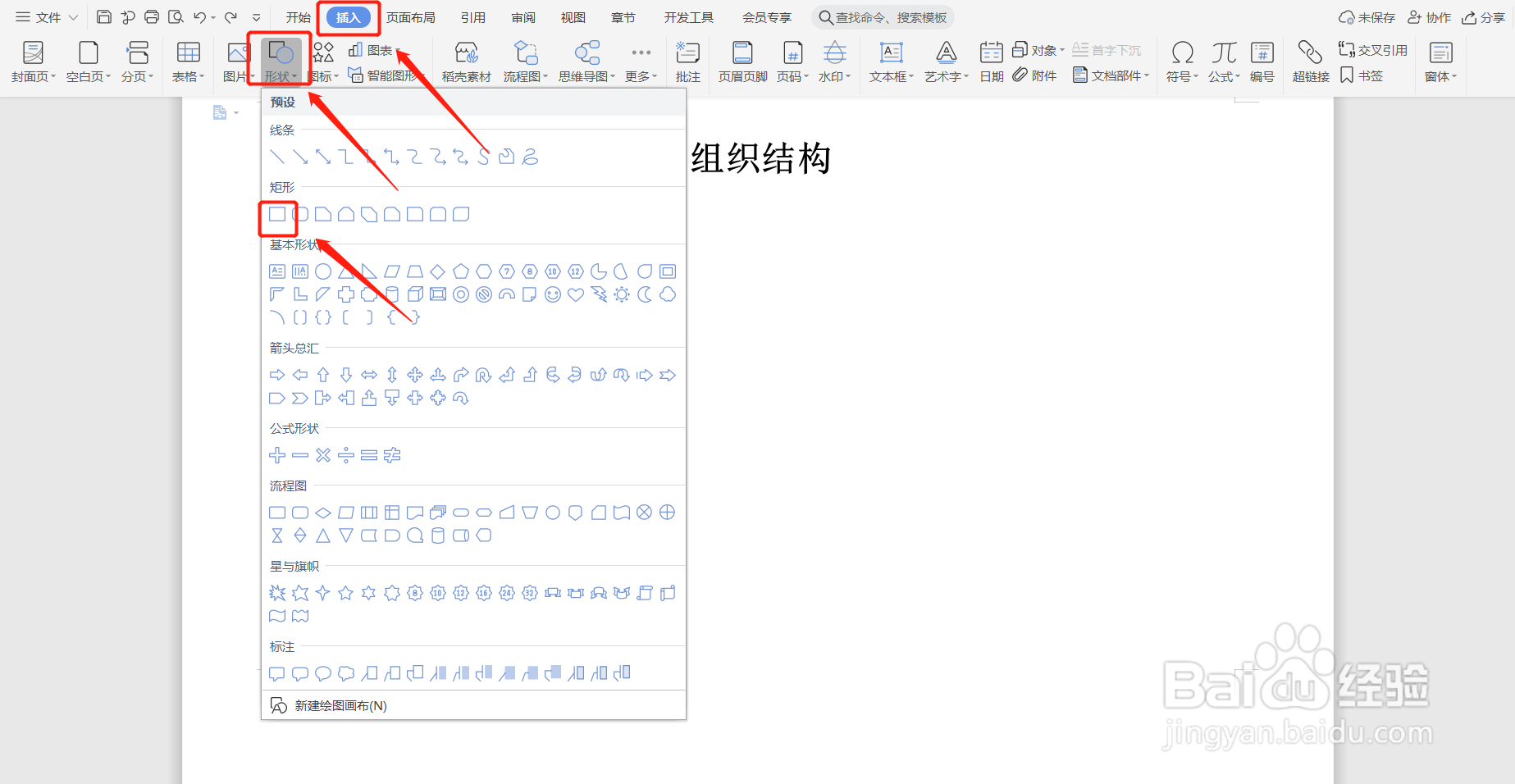The width and height of the screenshot is (1515, 784).
Task: Click the 未保存 status button
Action: point(1367,17)
